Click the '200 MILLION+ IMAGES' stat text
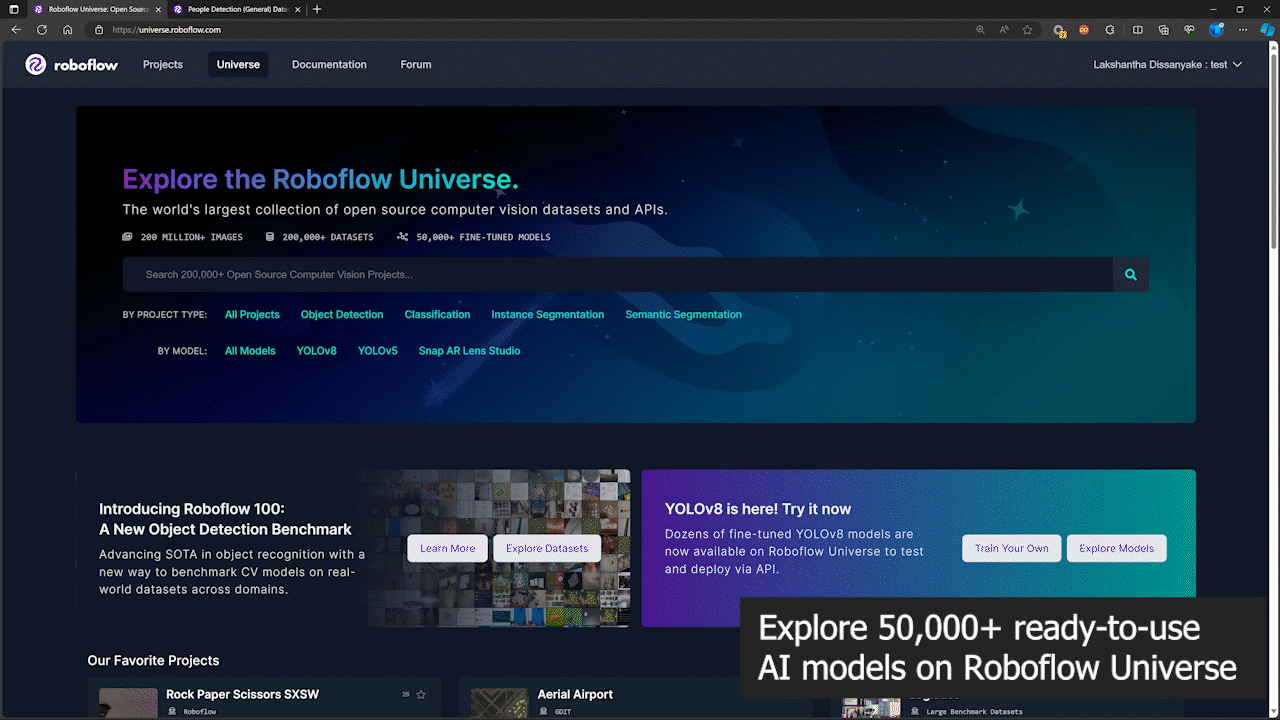This screenshot has width=1280, height=720. tap(192, 237)
